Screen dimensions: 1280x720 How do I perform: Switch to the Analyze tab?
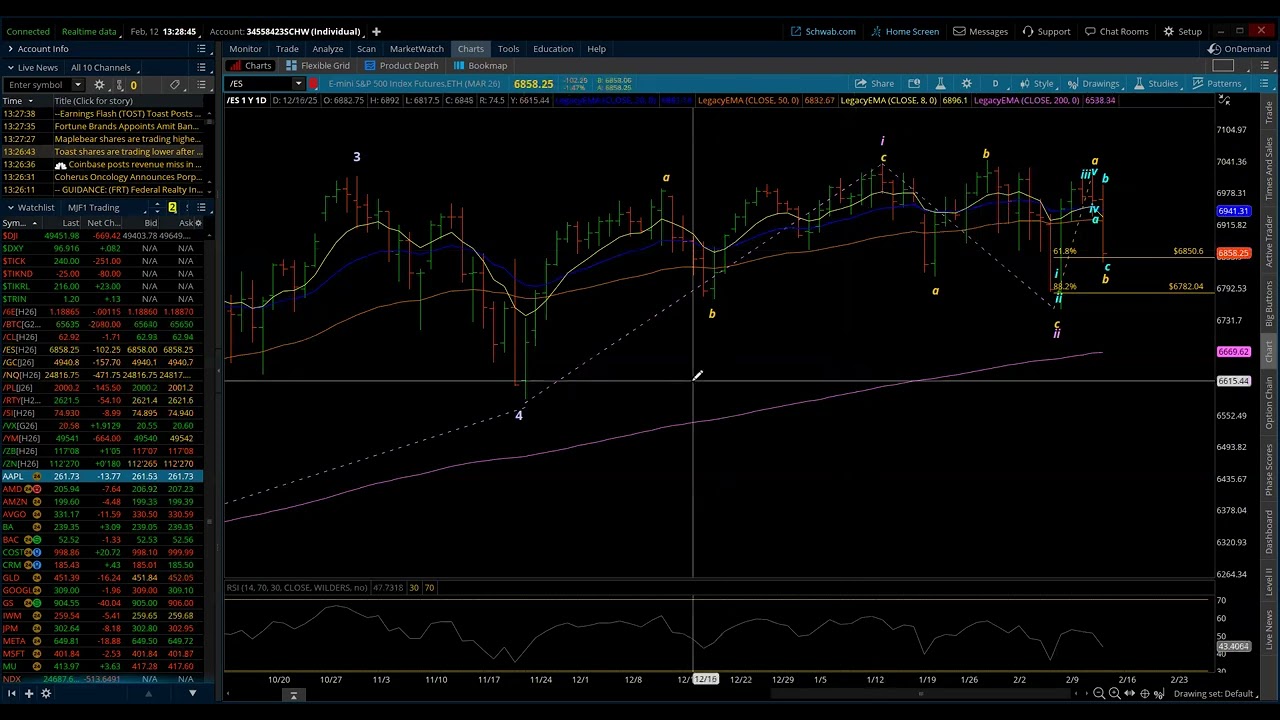327,49
